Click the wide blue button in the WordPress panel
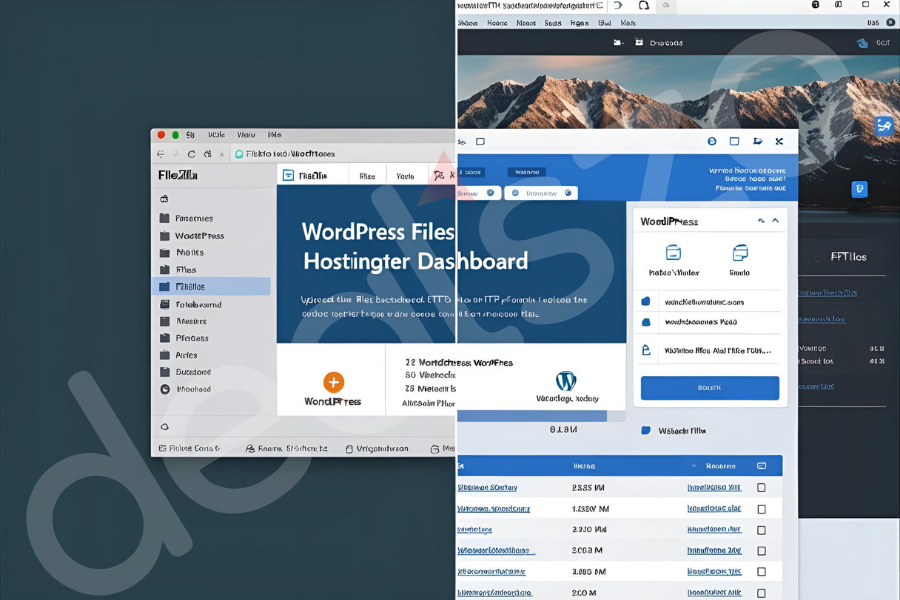 click(x=710, y=388)
